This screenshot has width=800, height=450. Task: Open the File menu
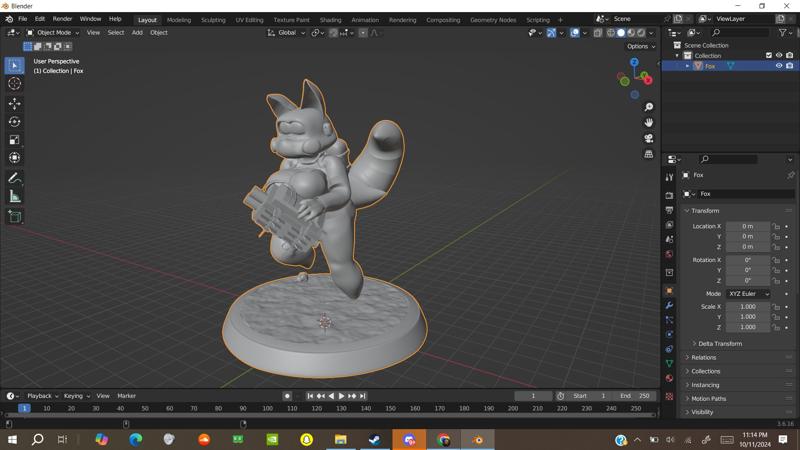point(22,19)
